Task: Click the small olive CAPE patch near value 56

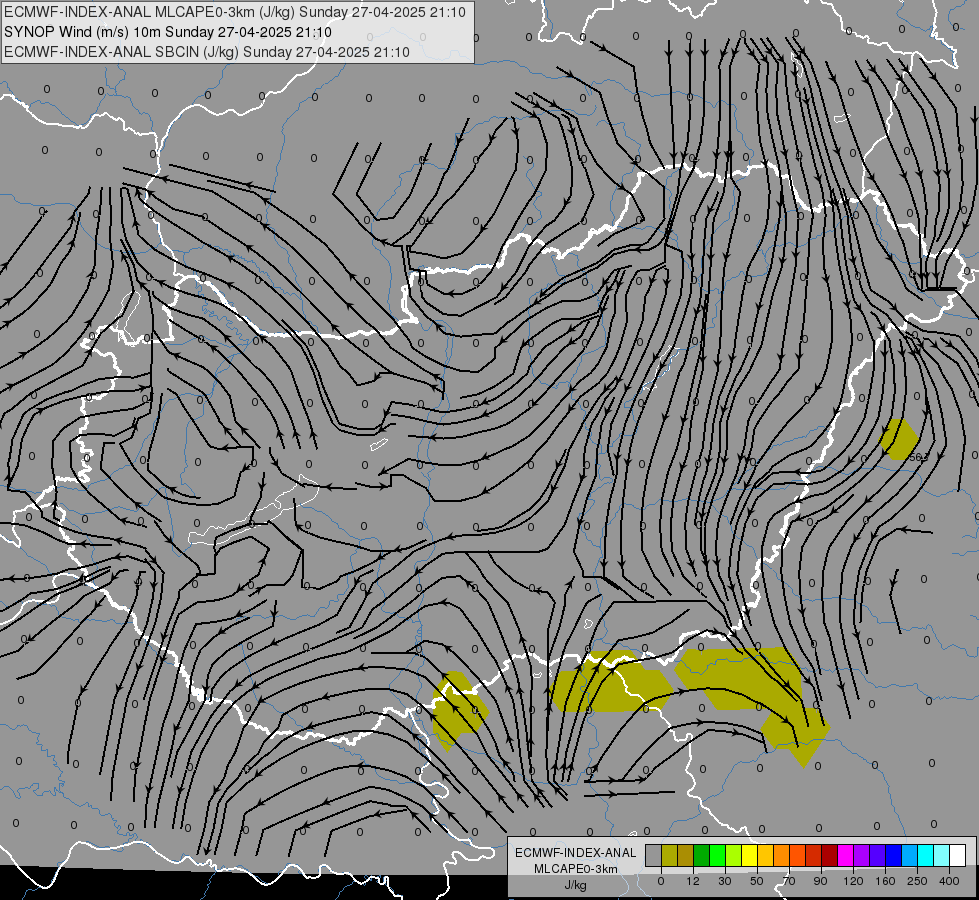Action: coord(898,440)
